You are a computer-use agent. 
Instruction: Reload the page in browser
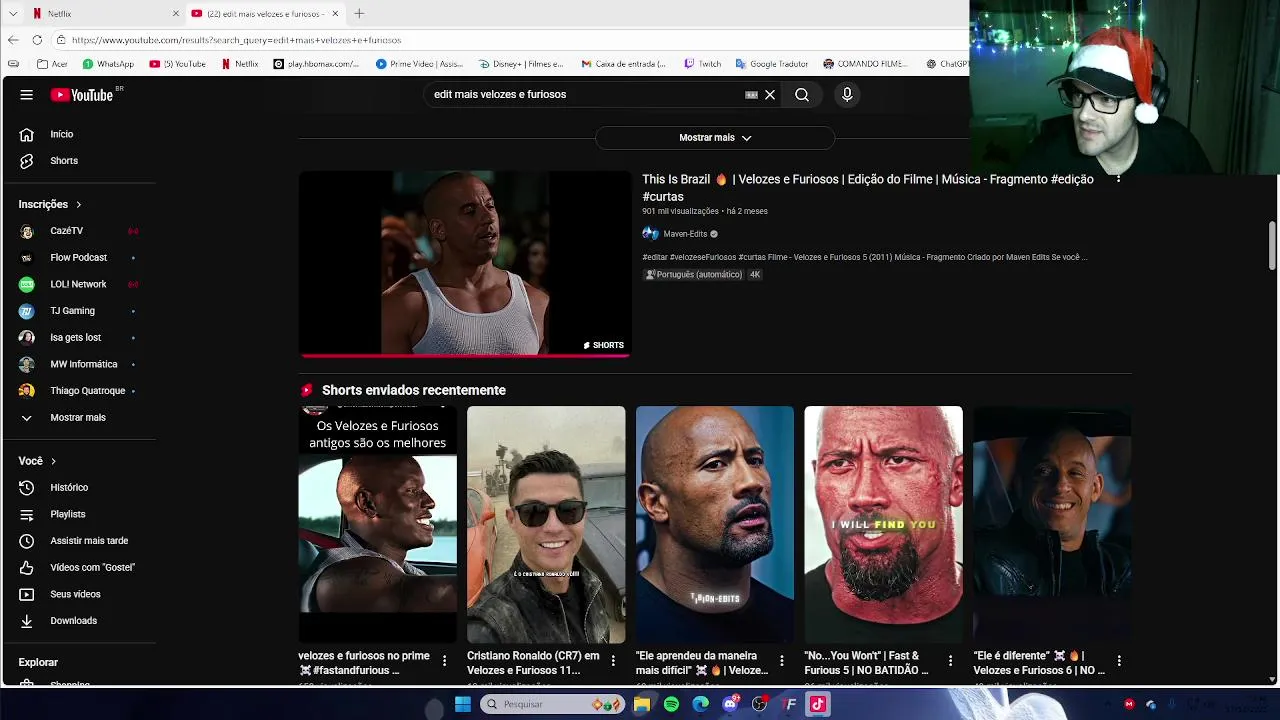(37, 40)
